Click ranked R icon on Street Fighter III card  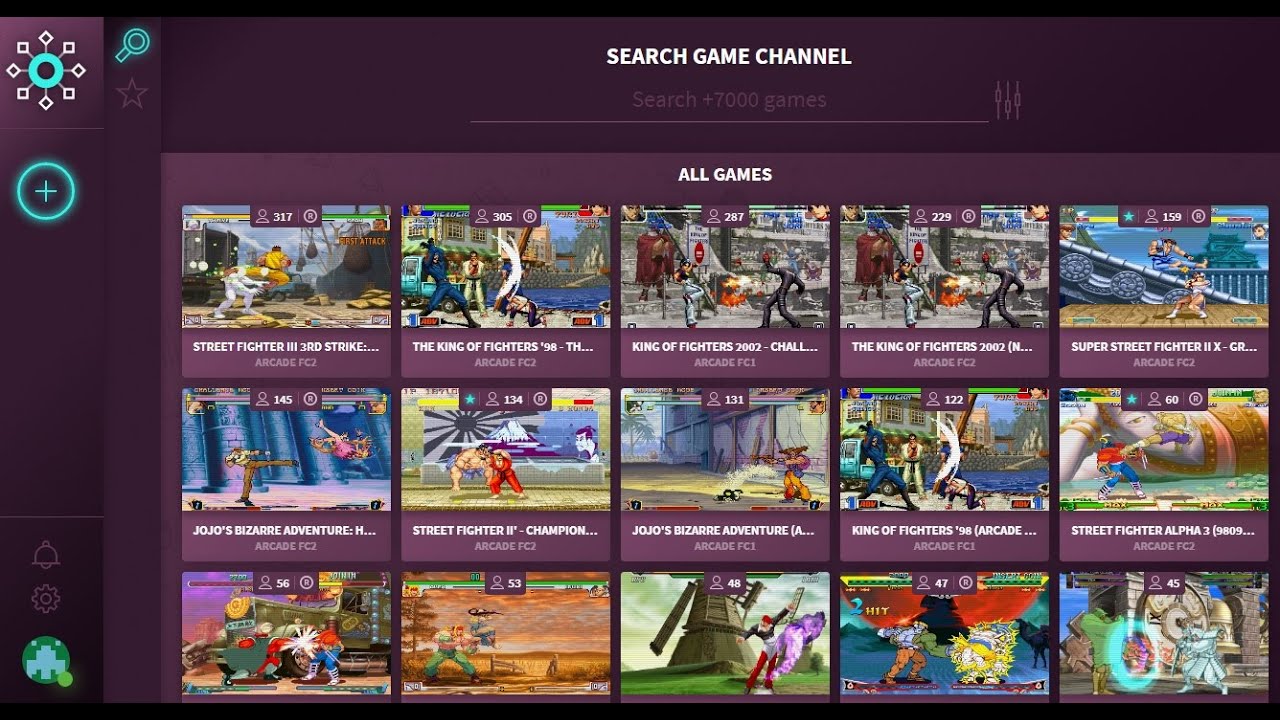pos(310,216)
